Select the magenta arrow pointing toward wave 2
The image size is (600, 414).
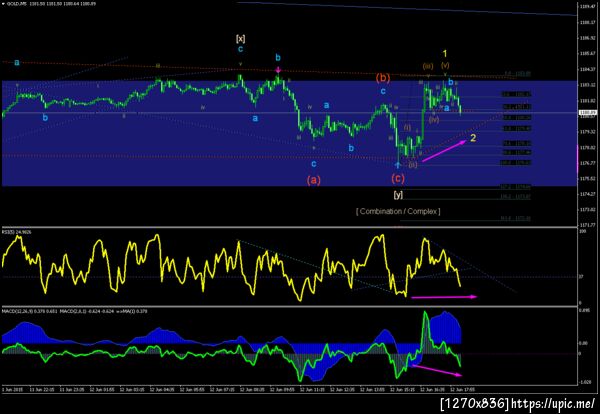click(x=444, y=151)
